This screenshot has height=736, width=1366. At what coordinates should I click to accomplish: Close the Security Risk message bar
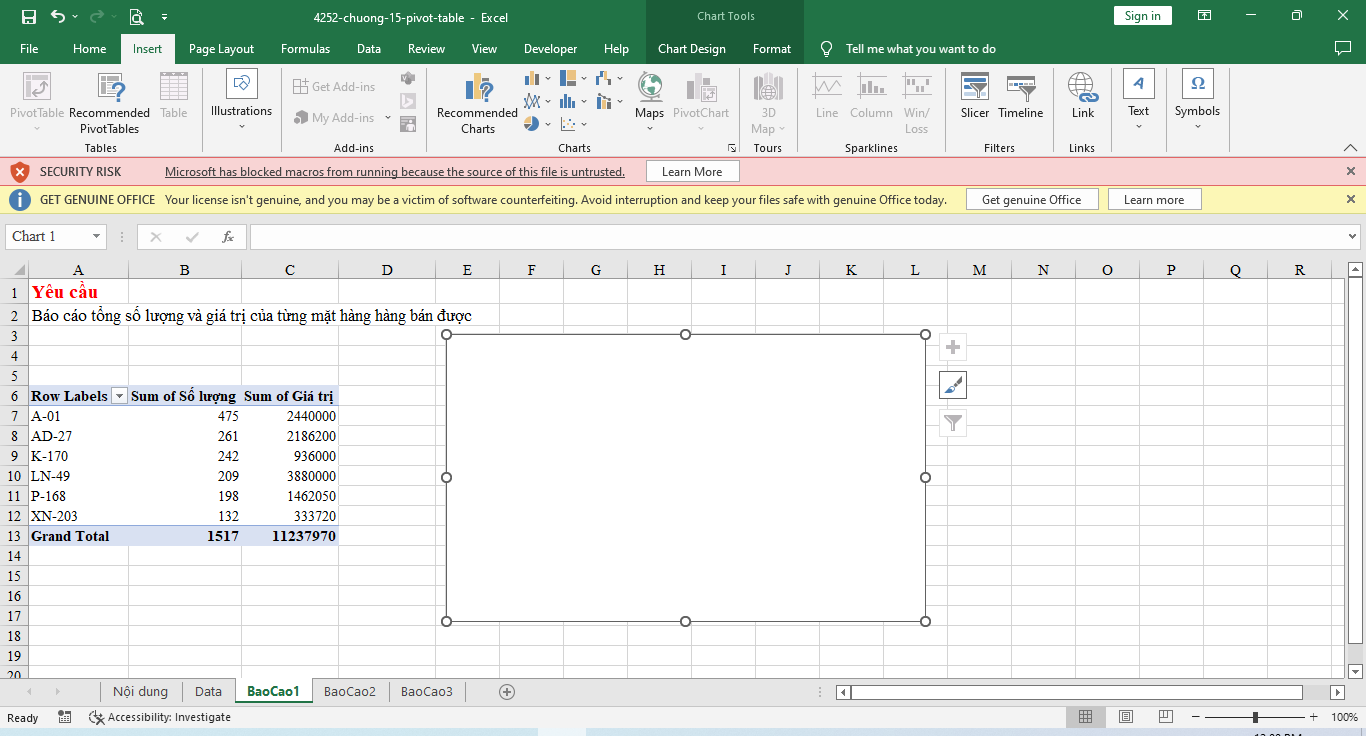[1351, 172]
